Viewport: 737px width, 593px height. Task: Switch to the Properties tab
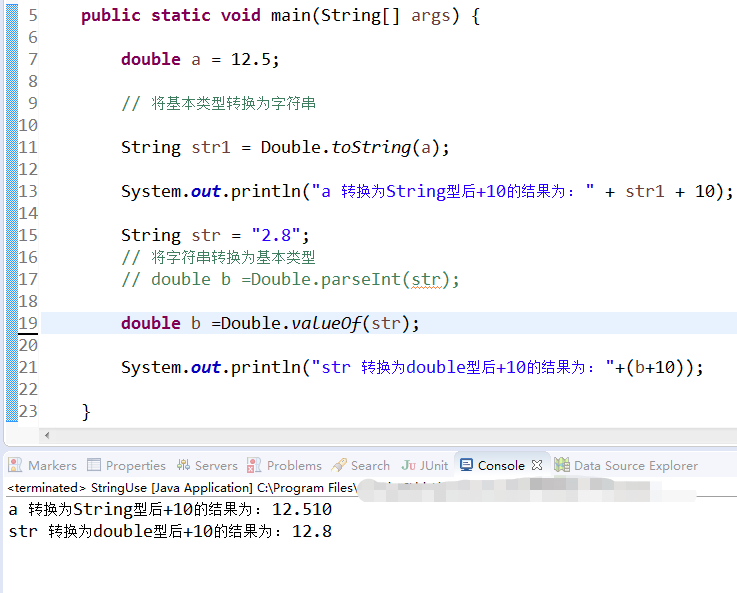coord(126,465)
